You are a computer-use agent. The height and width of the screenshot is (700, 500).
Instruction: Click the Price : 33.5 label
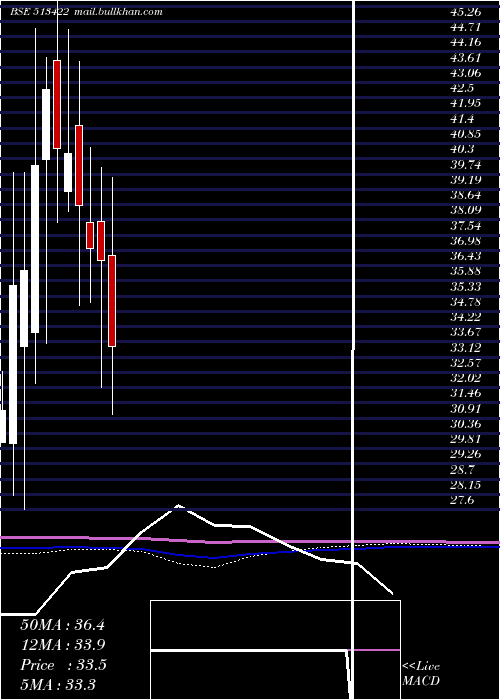point(63,665)
